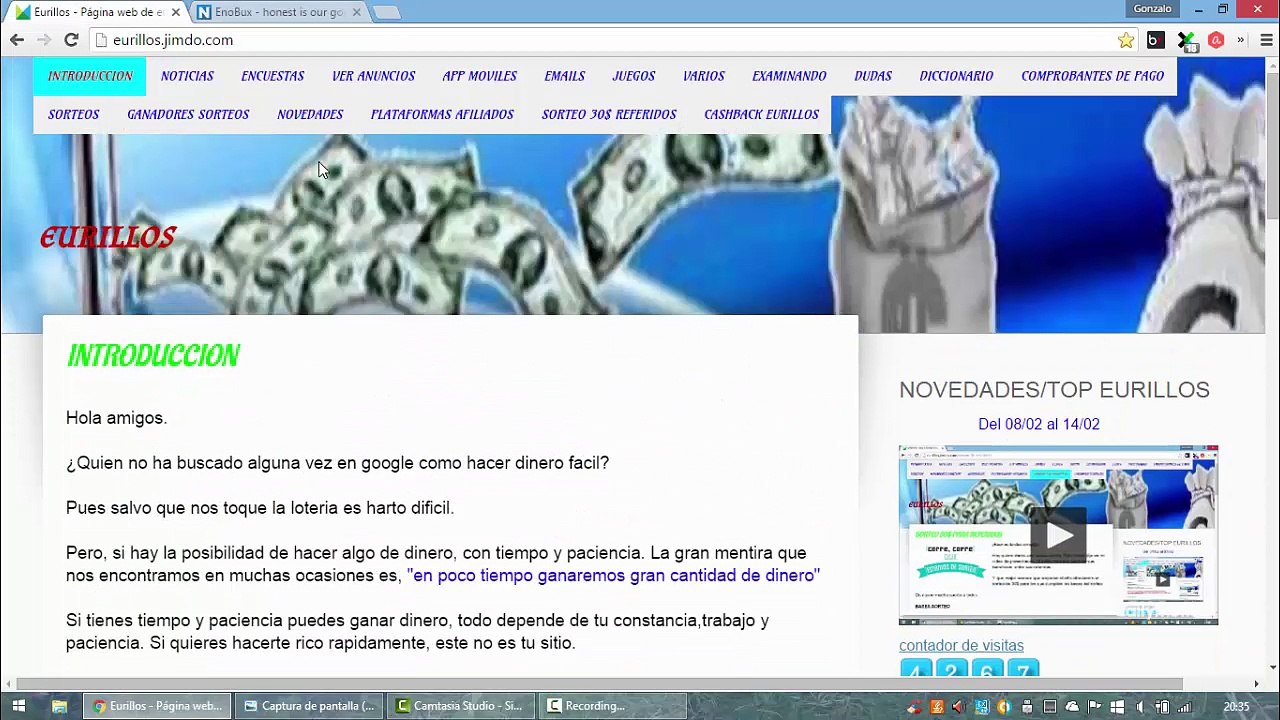Open CASHBACK EURILLOS page
Screen dimensions: 1280x720
761,115
